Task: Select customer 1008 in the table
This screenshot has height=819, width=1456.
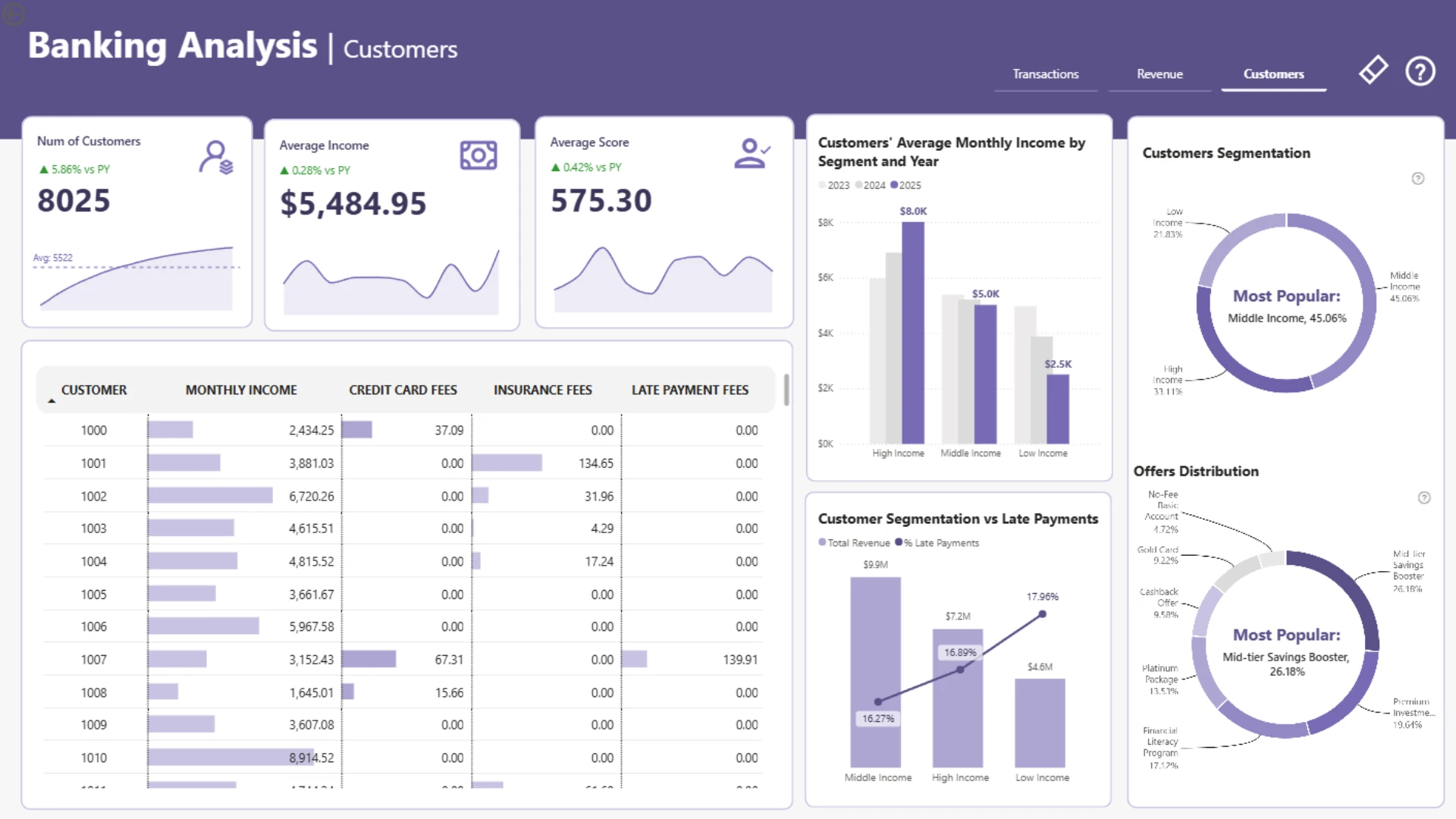Action: (x=94, y=693)
